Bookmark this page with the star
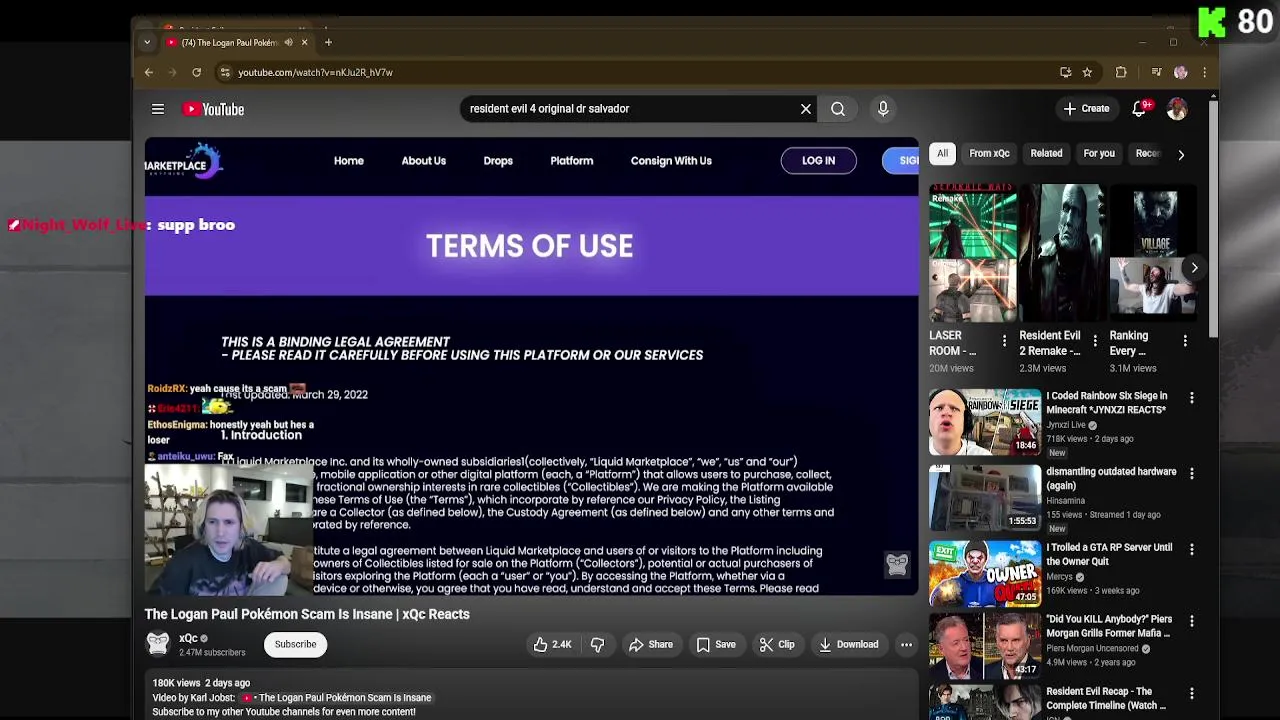The image size is (1280, 720). (1087, 72)
